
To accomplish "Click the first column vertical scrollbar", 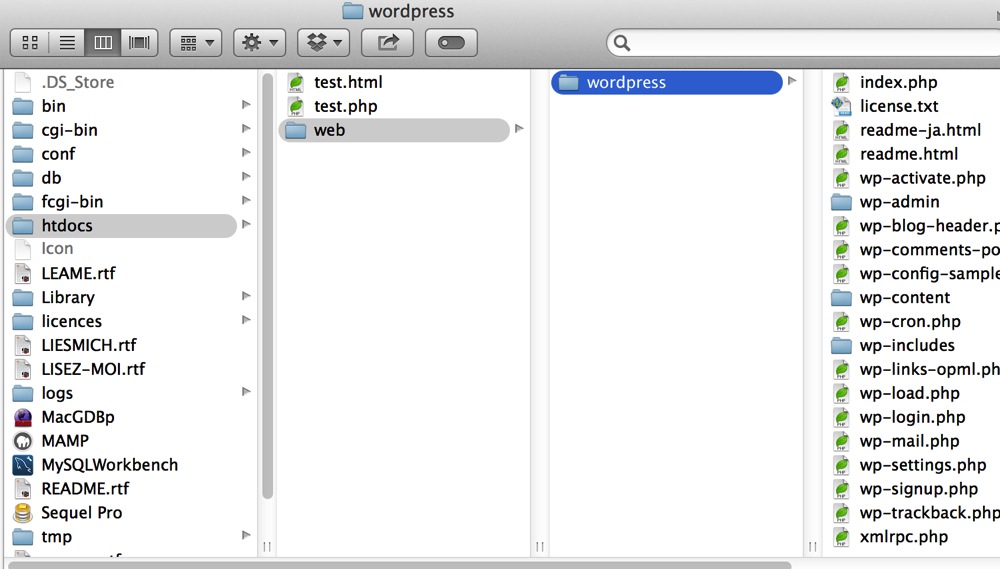I will point(267,290).
